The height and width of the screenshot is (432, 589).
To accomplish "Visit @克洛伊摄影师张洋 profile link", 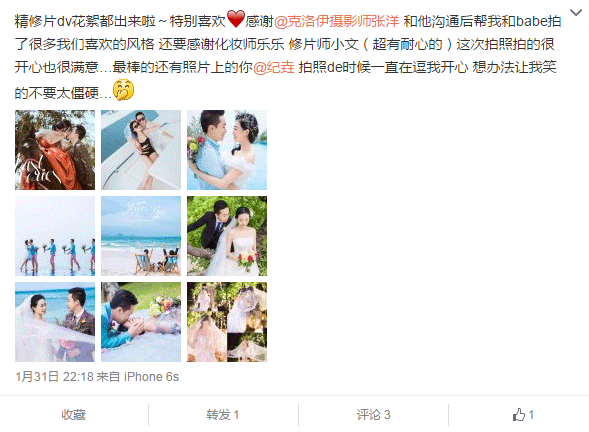I will point(337,21).
